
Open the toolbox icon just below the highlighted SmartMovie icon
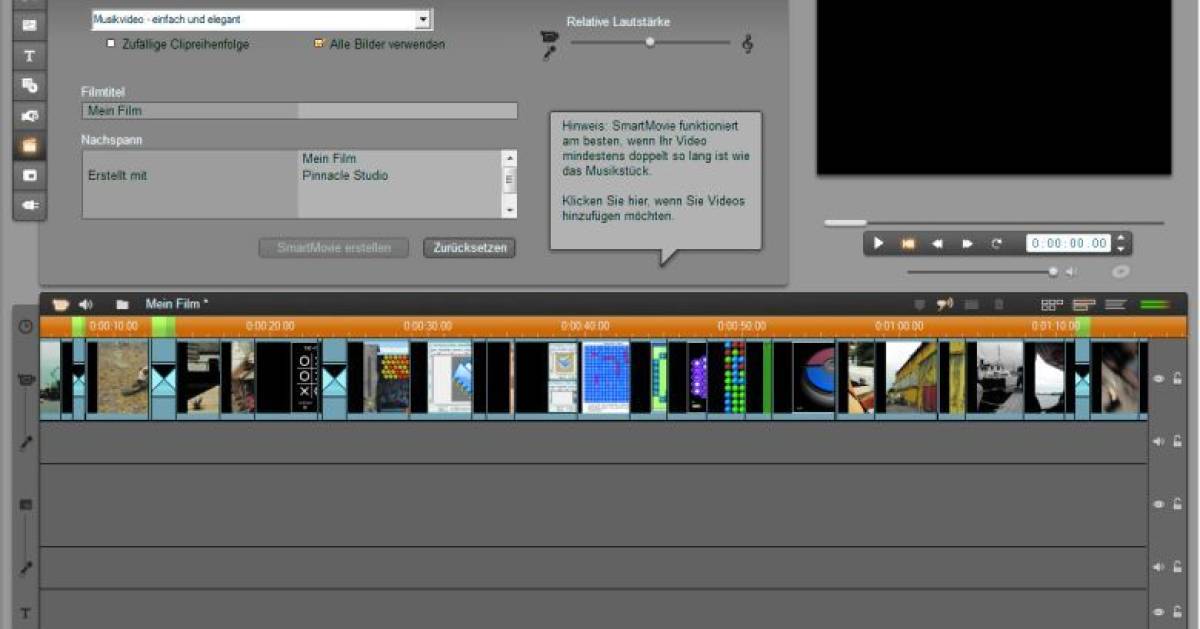coord(29,175)
